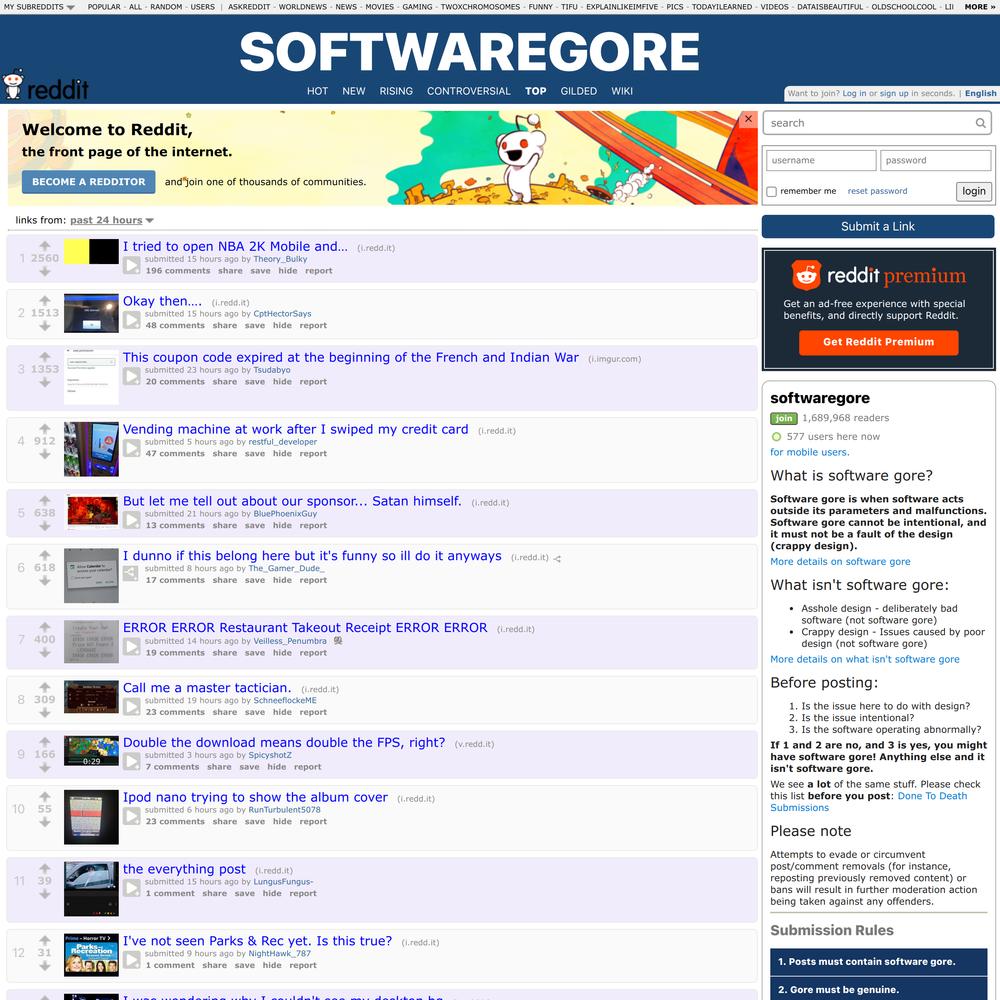This screenshot has width=1000, height=1000.
Task: Open the WIKI tab
Action: tap(622, 91)
